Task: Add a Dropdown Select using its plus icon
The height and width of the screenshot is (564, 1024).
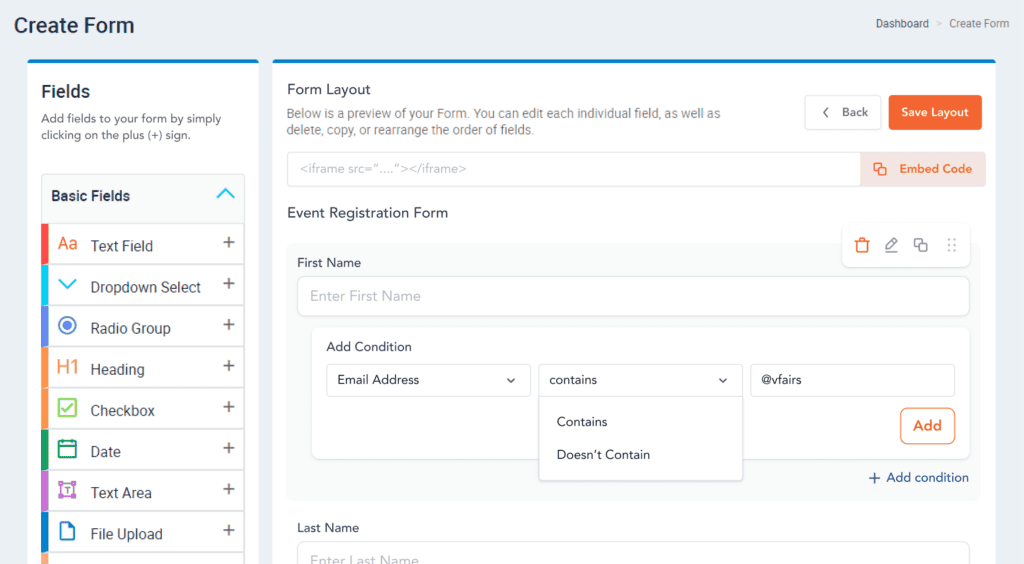Action: click(x=229, y=284)
